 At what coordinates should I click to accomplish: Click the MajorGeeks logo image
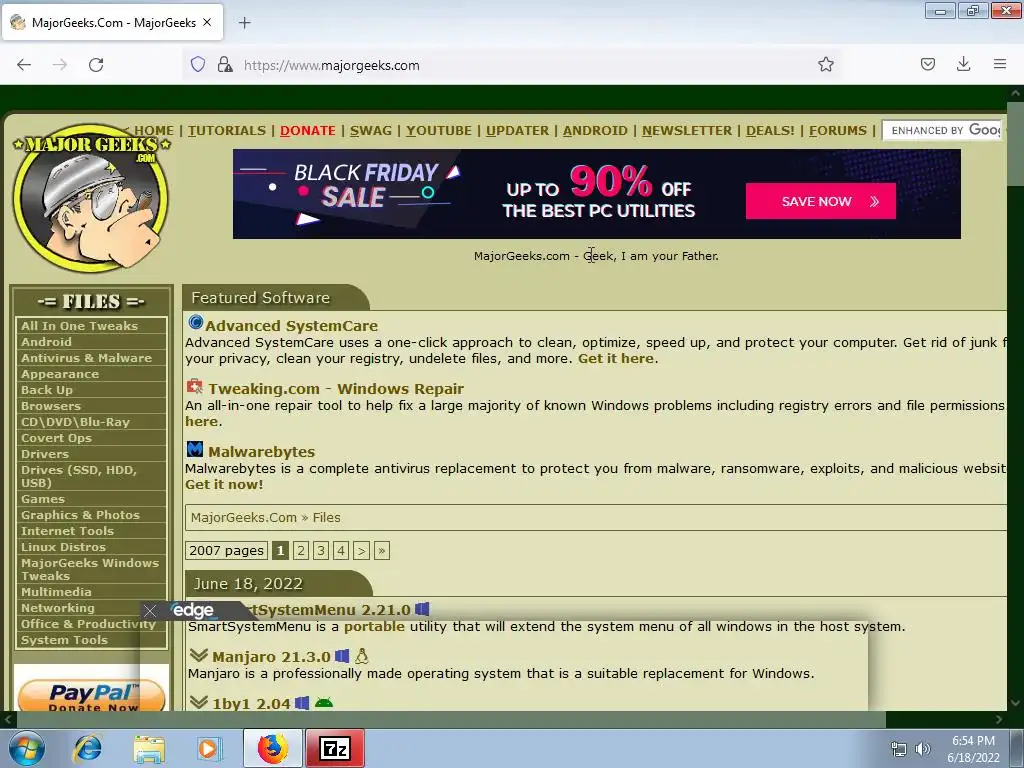point(91,198)
